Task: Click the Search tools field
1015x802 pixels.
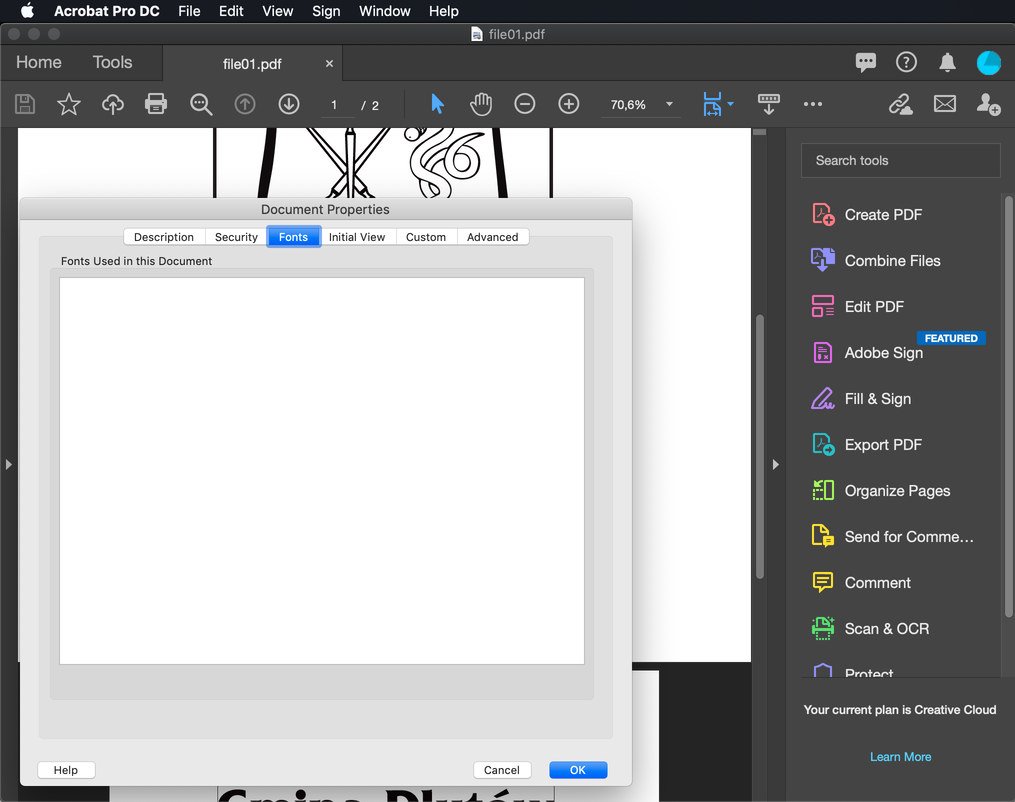Action: [900, 161]
